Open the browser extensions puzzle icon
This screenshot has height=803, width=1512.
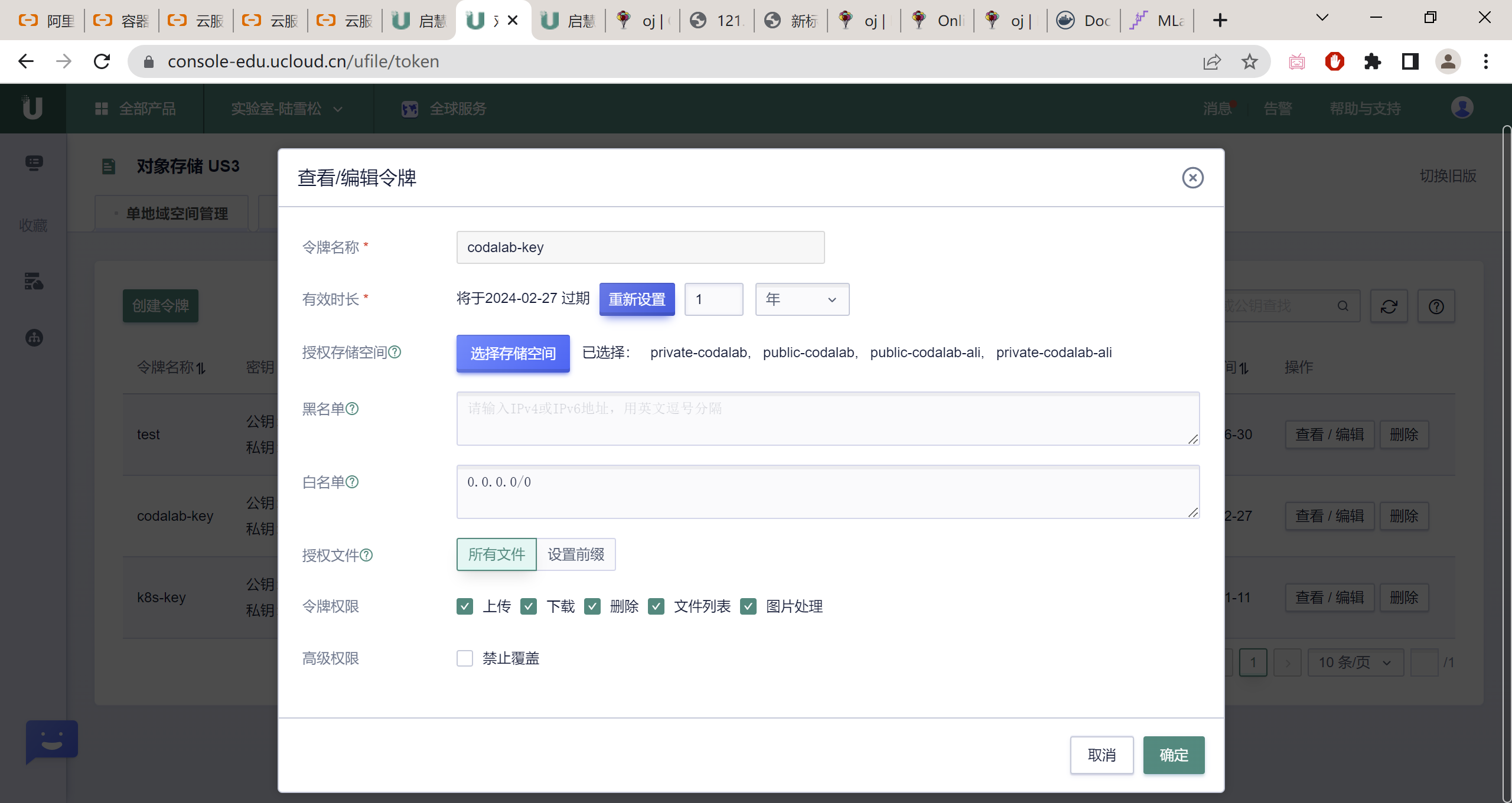[1373, 61]
